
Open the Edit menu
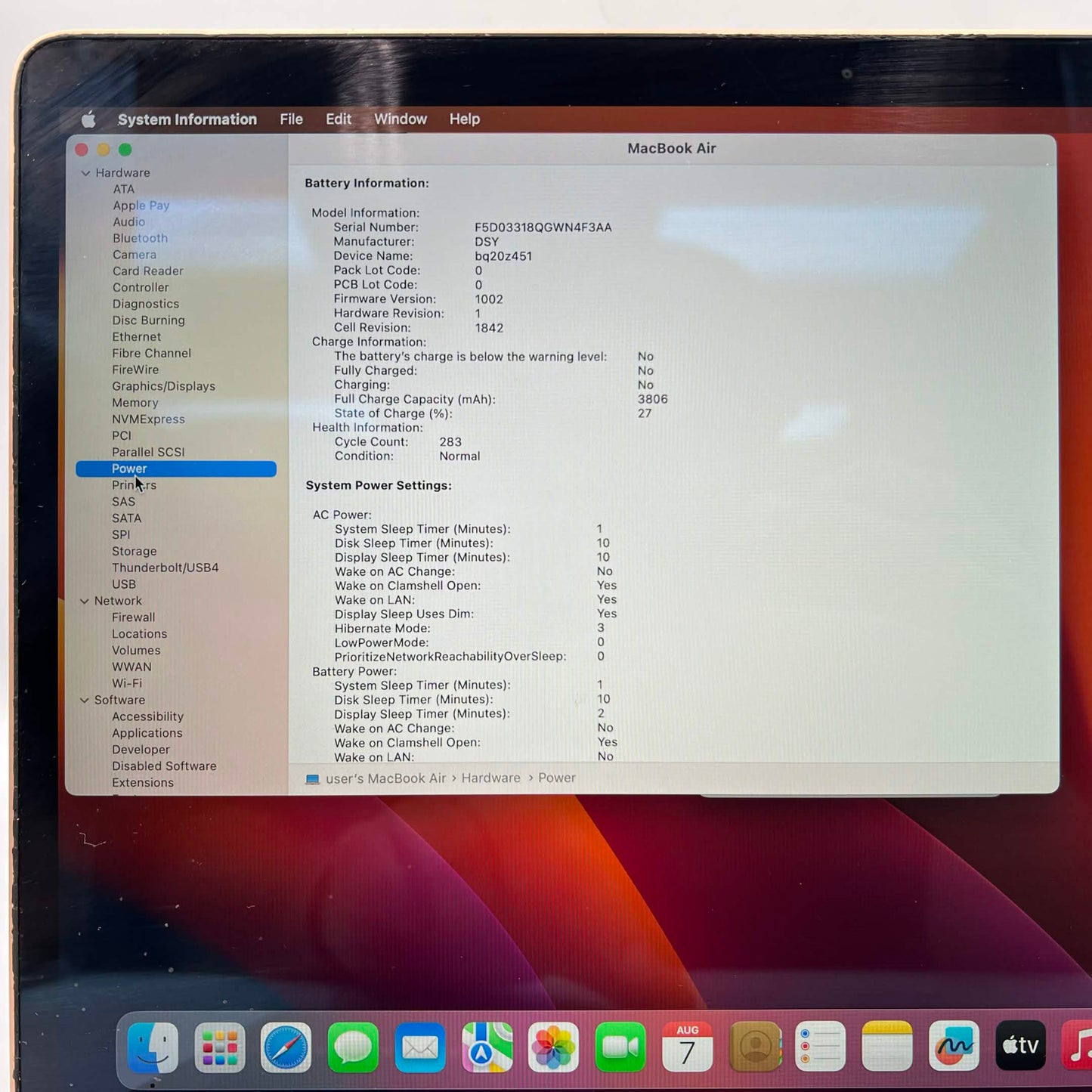pyautogui.click(x=339, y=119)
